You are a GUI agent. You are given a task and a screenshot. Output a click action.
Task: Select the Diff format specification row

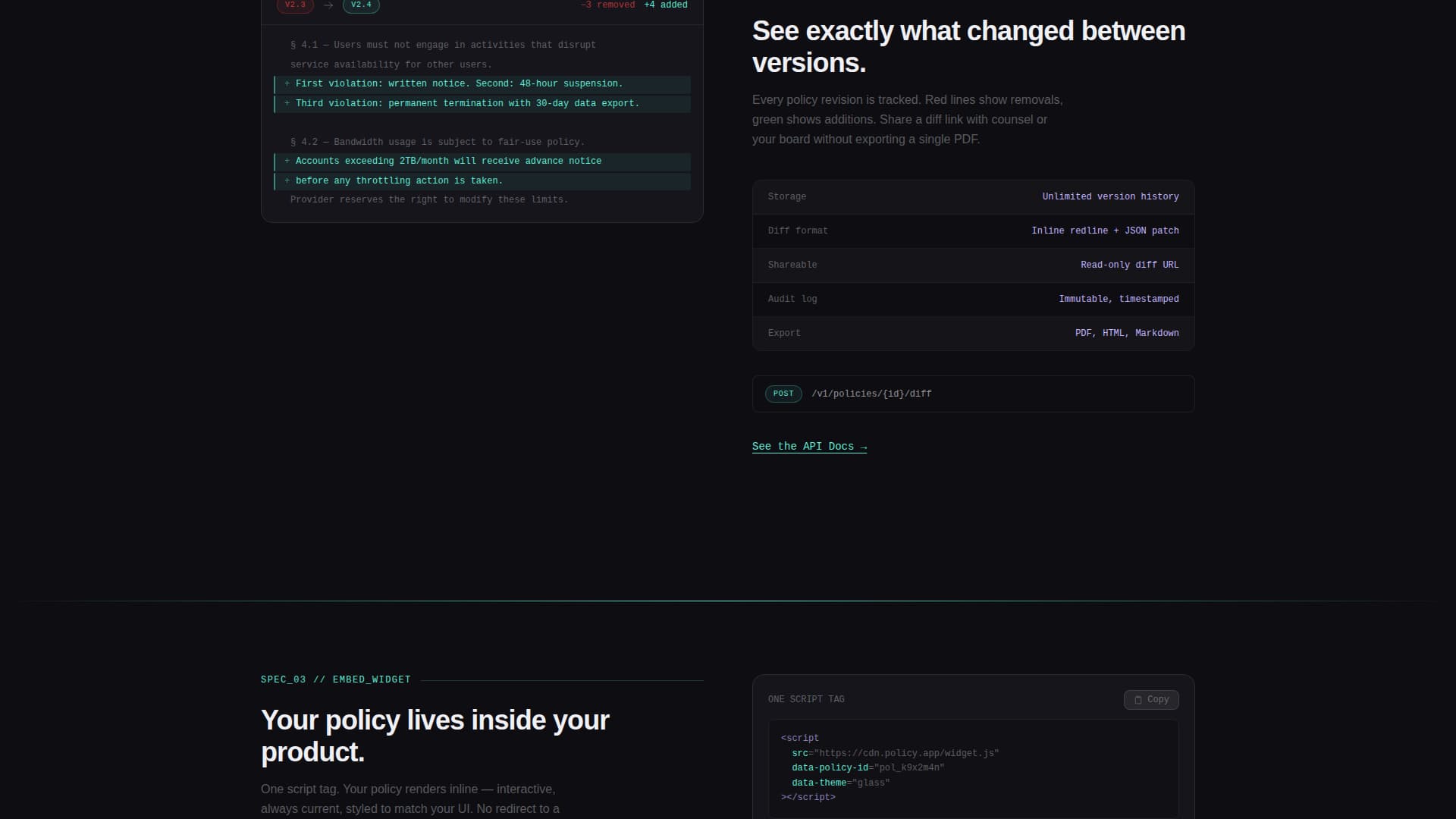(973, 231)
